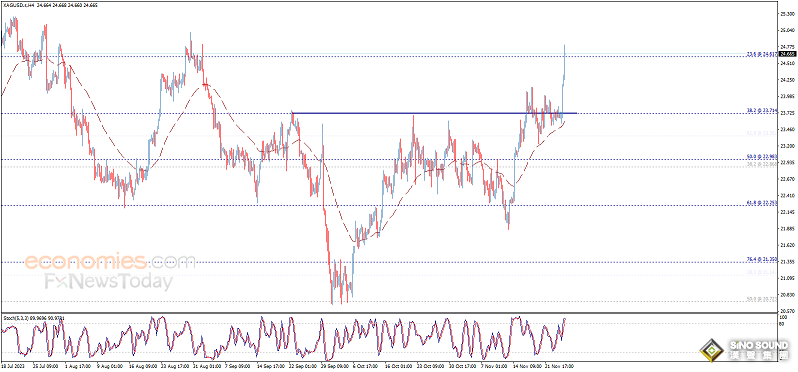Click the 1 Aug 17:00 time label

pos(79,365)
